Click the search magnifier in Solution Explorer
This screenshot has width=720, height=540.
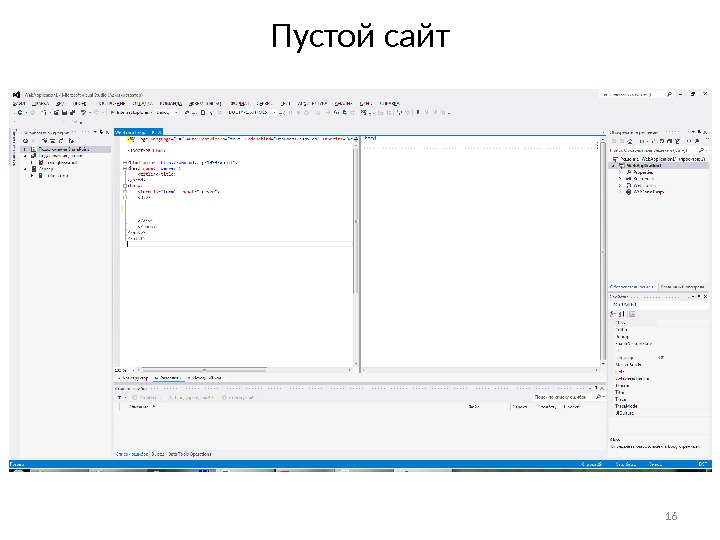[x=701, y=151]
